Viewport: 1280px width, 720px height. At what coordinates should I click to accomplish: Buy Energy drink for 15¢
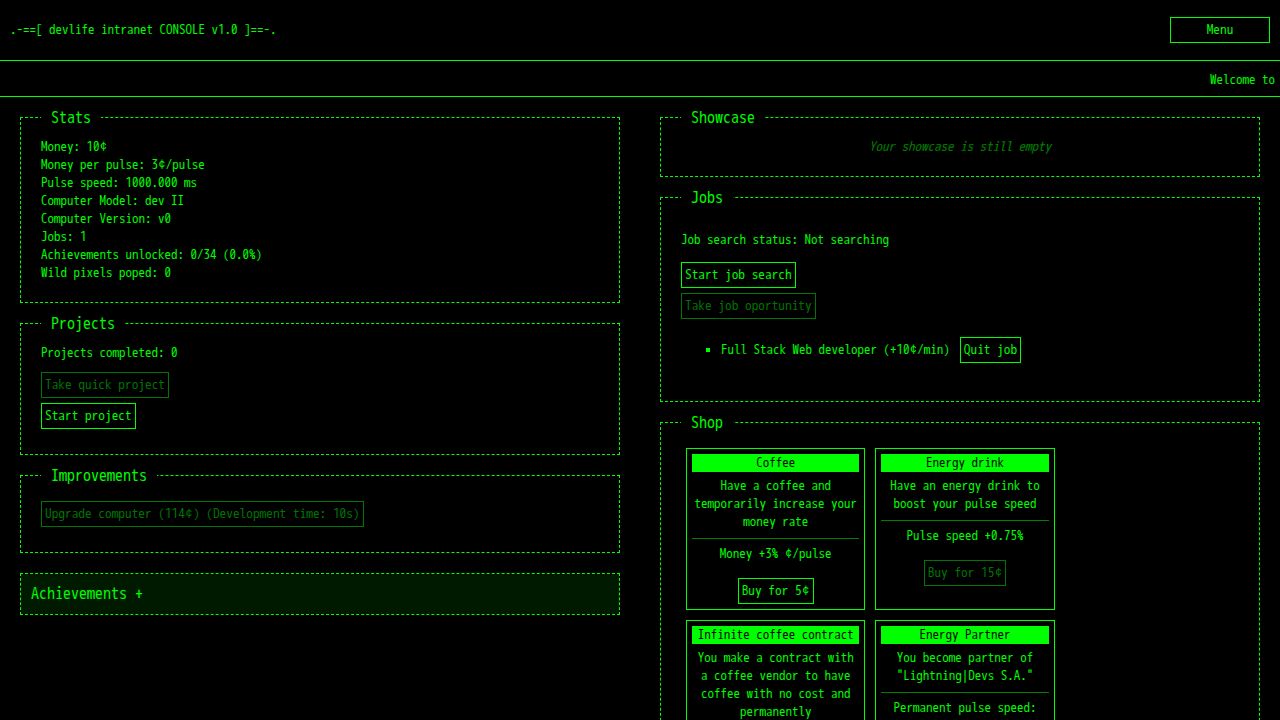click(965, 573)
